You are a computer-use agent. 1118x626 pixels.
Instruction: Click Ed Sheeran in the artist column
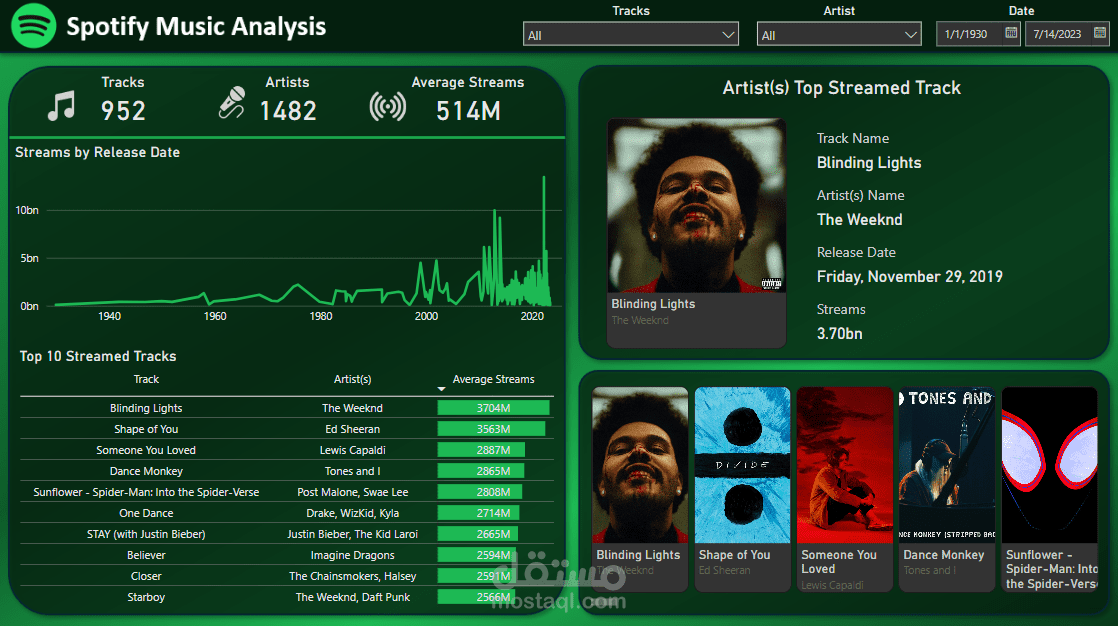pos(352,429)
